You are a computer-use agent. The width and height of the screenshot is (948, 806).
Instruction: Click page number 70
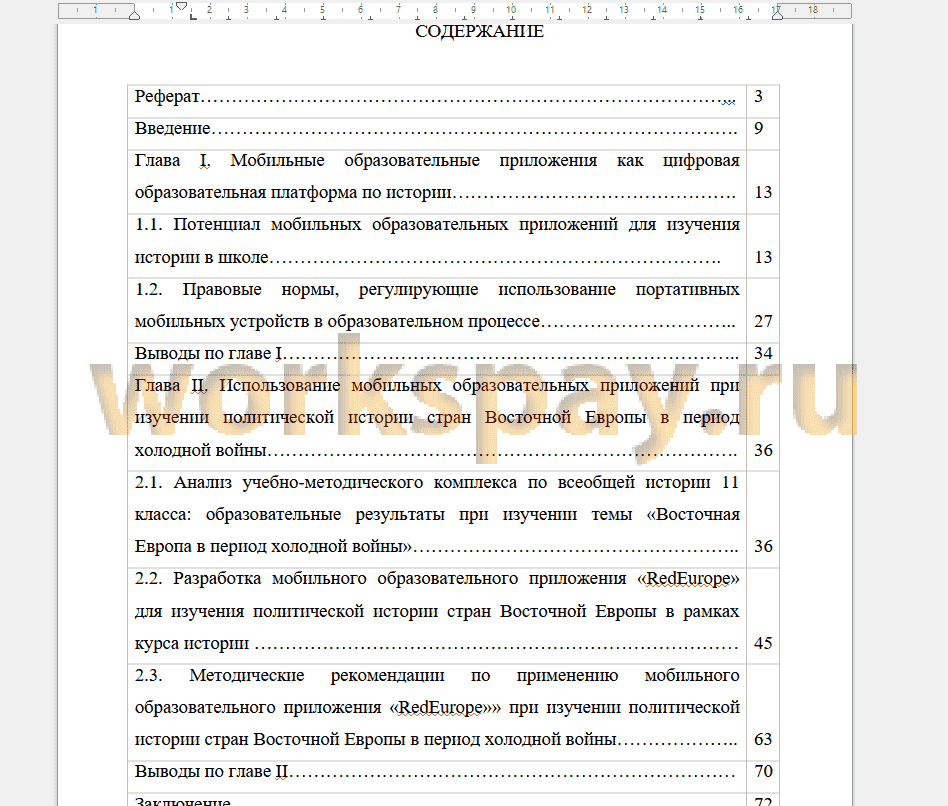pos(763,772)
